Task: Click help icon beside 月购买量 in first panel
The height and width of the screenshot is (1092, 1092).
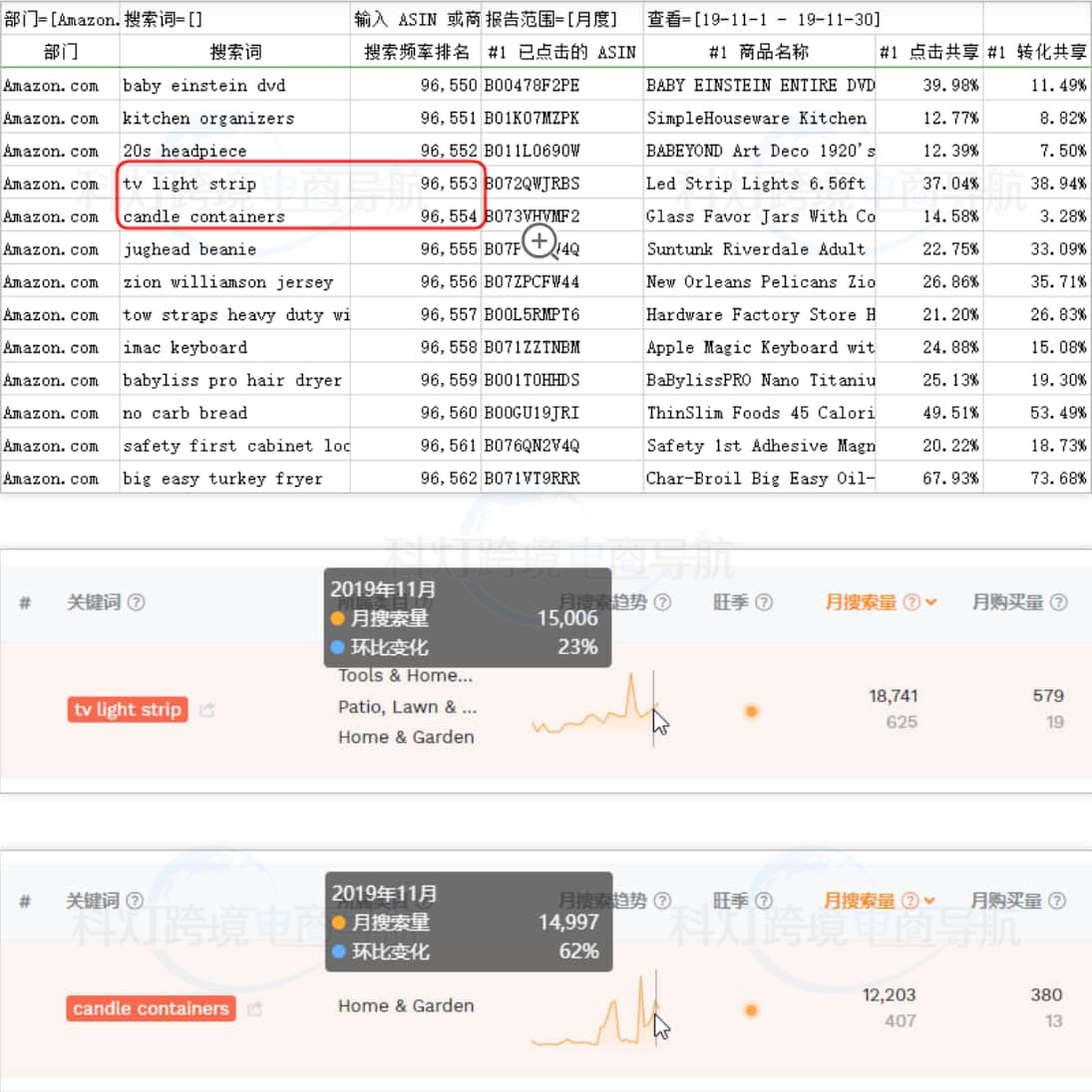Action: [1059, 602]
